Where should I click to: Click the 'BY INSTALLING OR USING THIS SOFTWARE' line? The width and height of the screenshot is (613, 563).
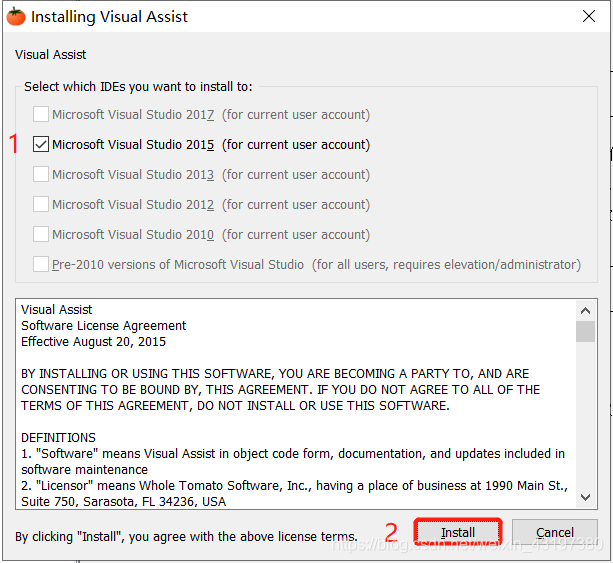coord(275,374)
